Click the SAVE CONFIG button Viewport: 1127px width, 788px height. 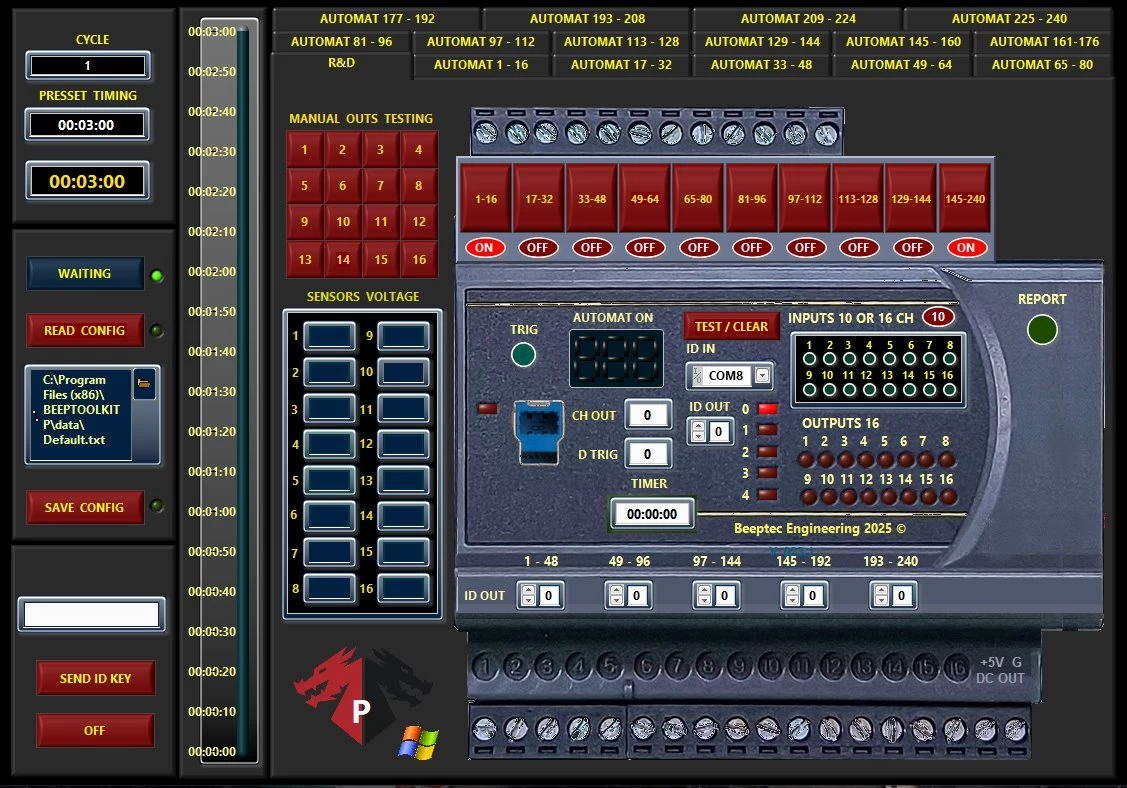click(x=85, y=508)
